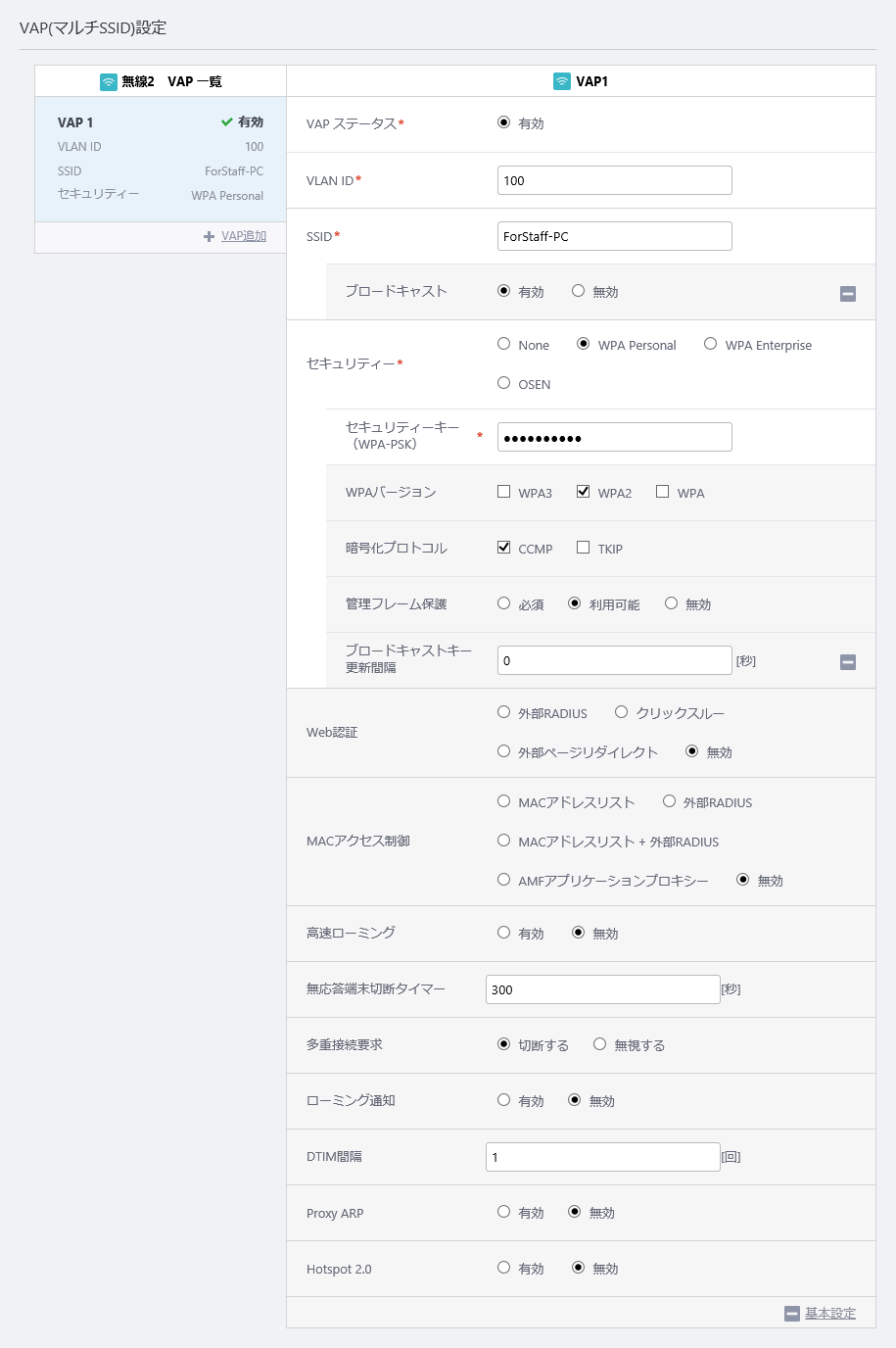Set 高速ローミング to 無効
Screen dimensions: 896x1348
pyautogui.click(x=578, y=933)
